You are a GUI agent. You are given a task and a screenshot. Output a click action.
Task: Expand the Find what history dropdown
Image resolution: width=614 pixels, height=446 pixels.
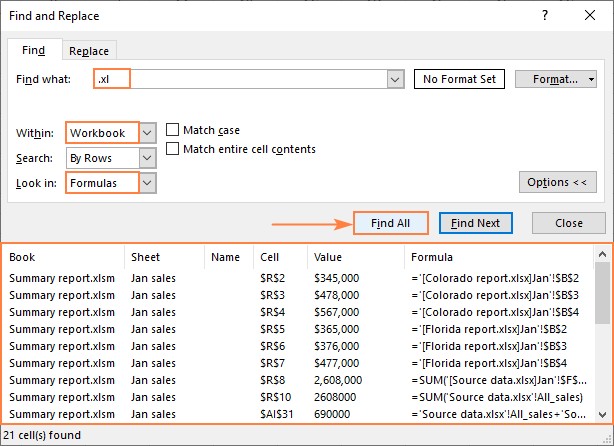[x=395, y=79]
